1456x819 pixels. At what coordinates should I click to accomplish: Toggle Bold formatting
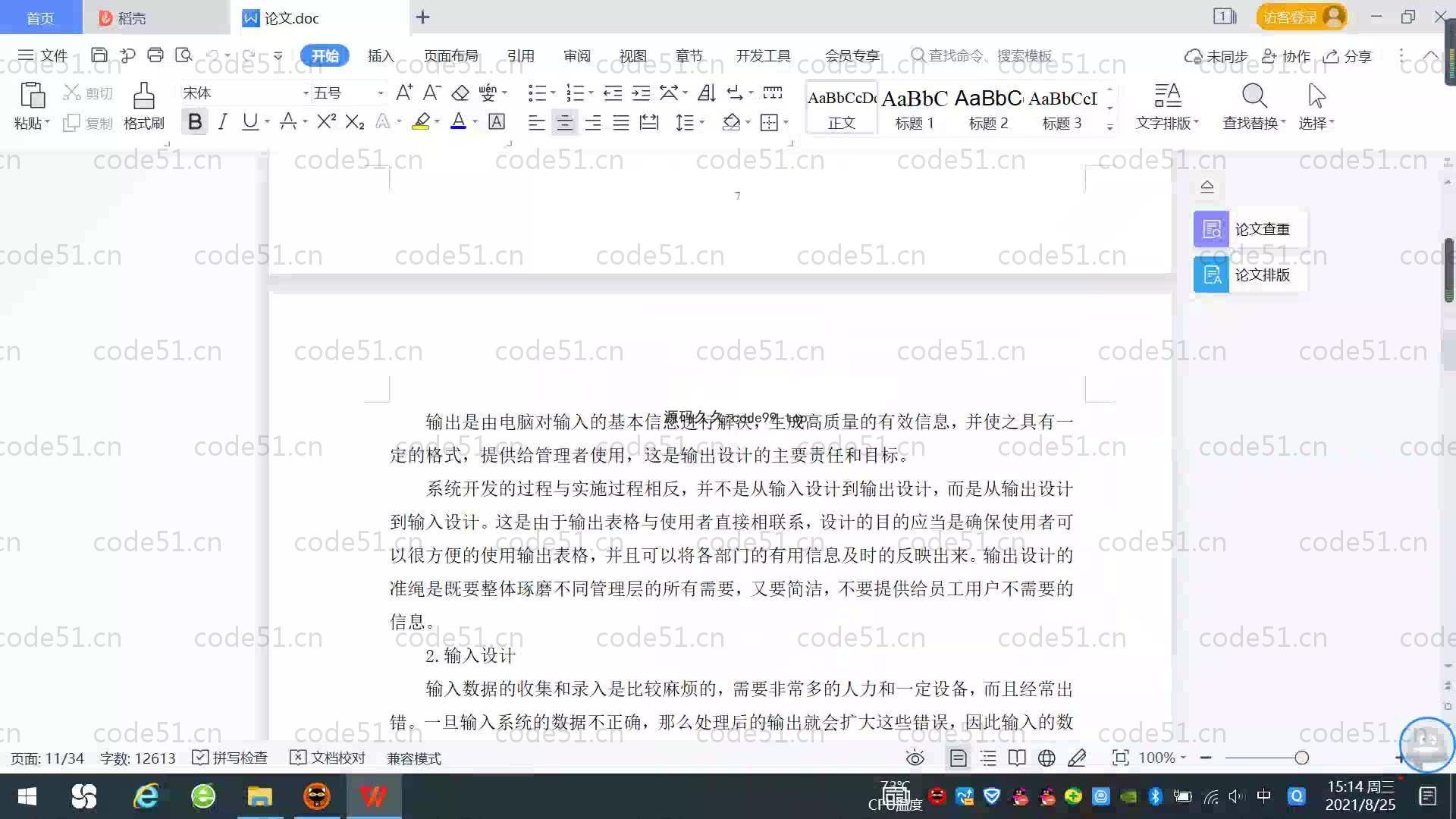(x=195, y=121)
